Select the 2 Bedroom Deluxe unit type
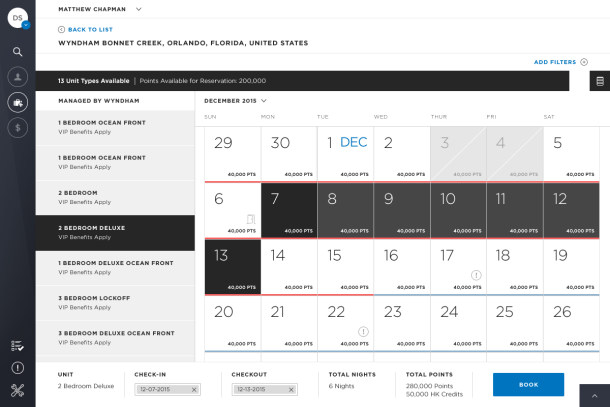The image size is (610, 407). point(115,233)
